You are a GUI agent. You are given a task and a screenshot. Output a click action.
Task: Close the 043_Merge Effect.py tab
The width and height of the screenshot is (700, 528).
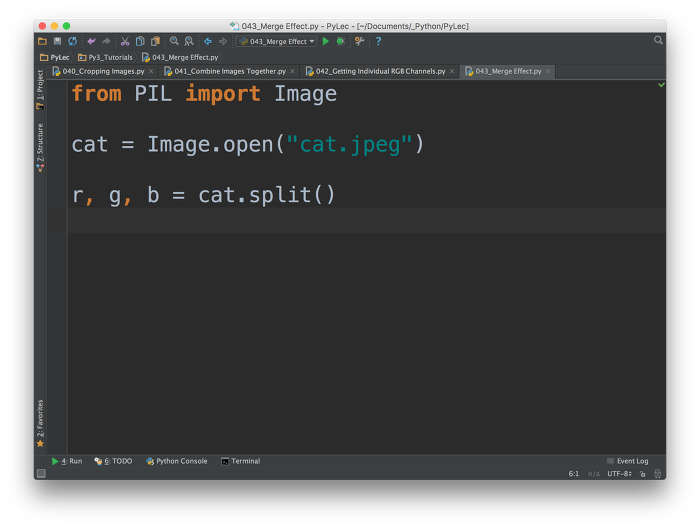[x=548, y=71]
